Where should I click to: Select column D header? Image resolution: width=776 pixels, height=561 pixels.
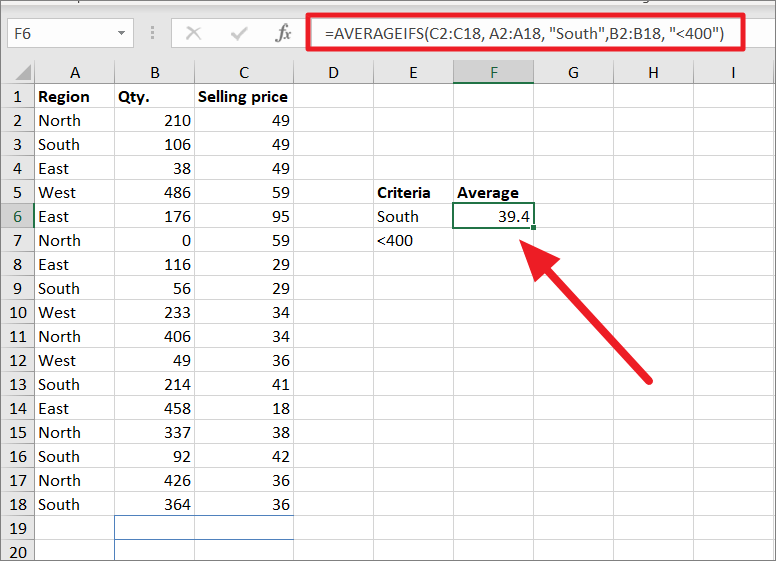point(334,72)
